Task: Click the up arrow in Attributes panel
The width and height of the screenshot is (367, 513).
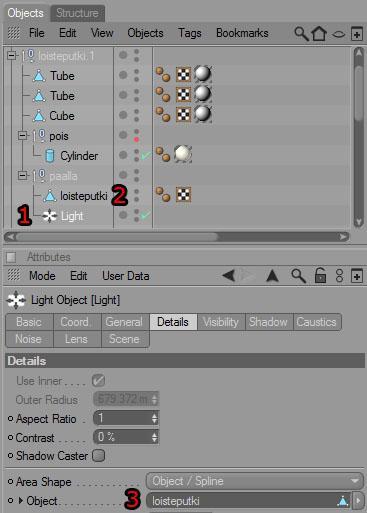Action: click(x=272, y=276)
